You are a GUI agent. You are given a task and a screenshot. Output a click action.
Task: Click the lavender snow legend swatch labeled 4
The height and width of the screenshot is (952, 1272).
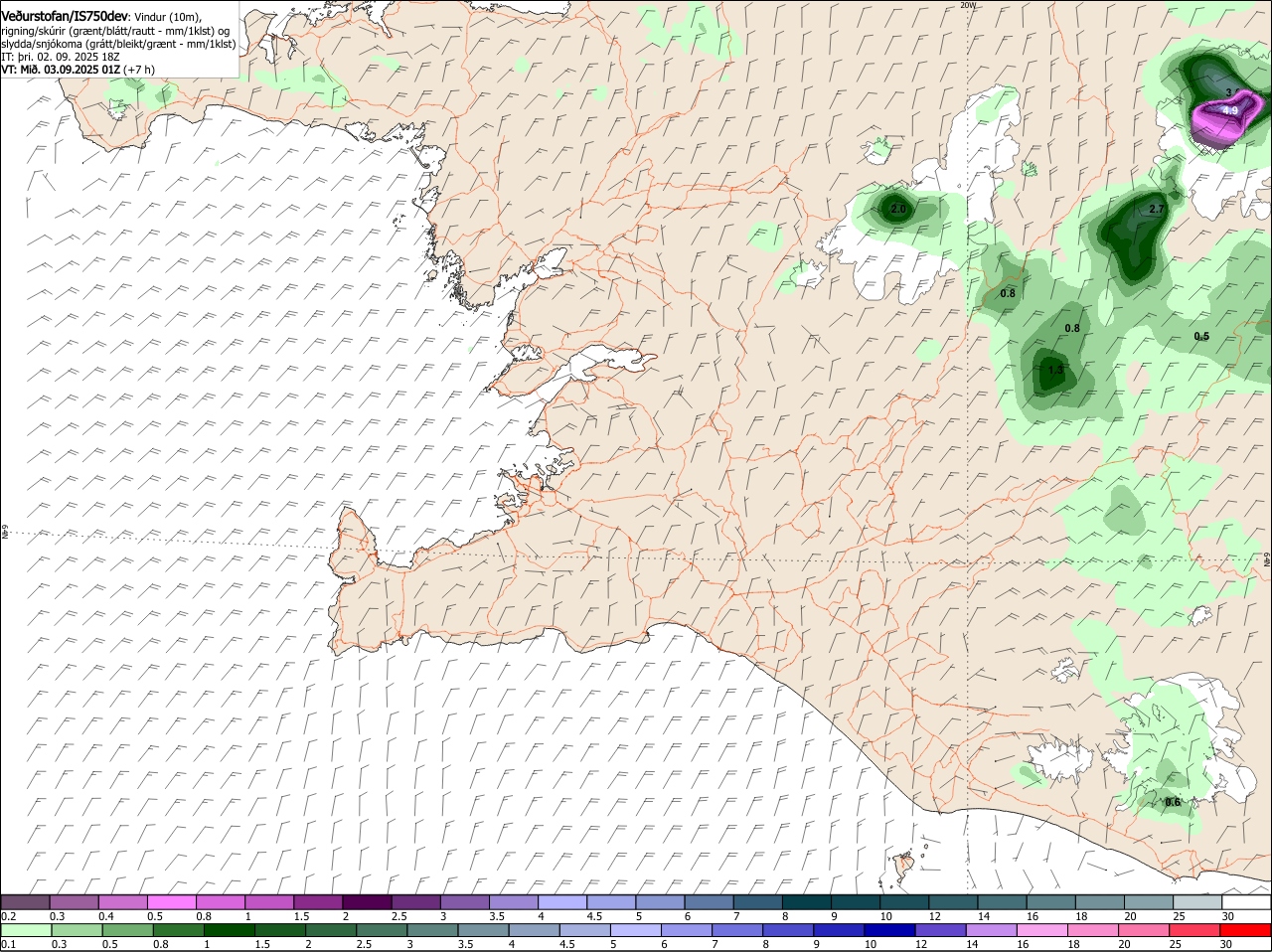pos(563,902)
